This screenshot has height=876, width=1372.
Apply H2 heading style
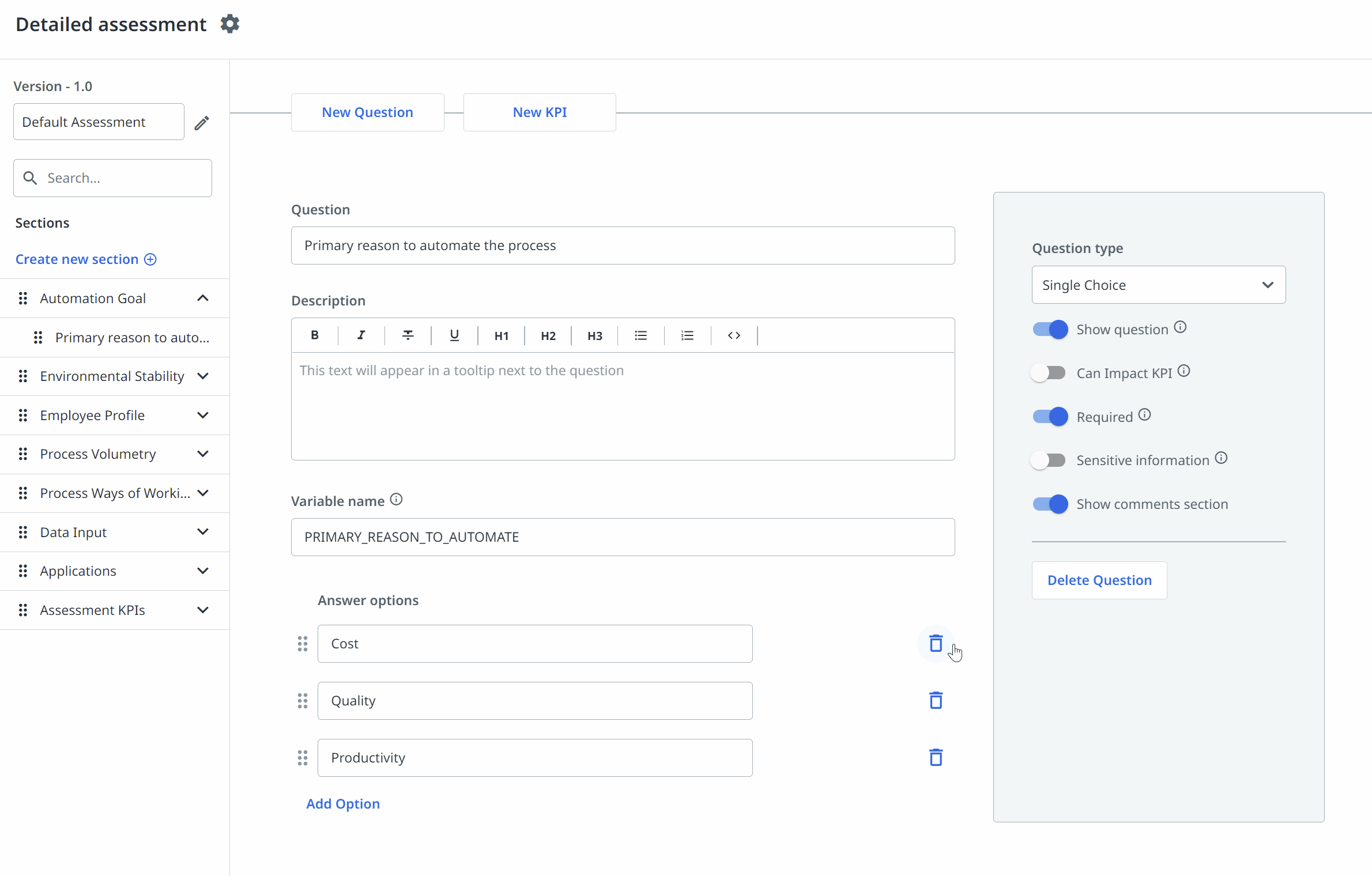click(548, 335)
